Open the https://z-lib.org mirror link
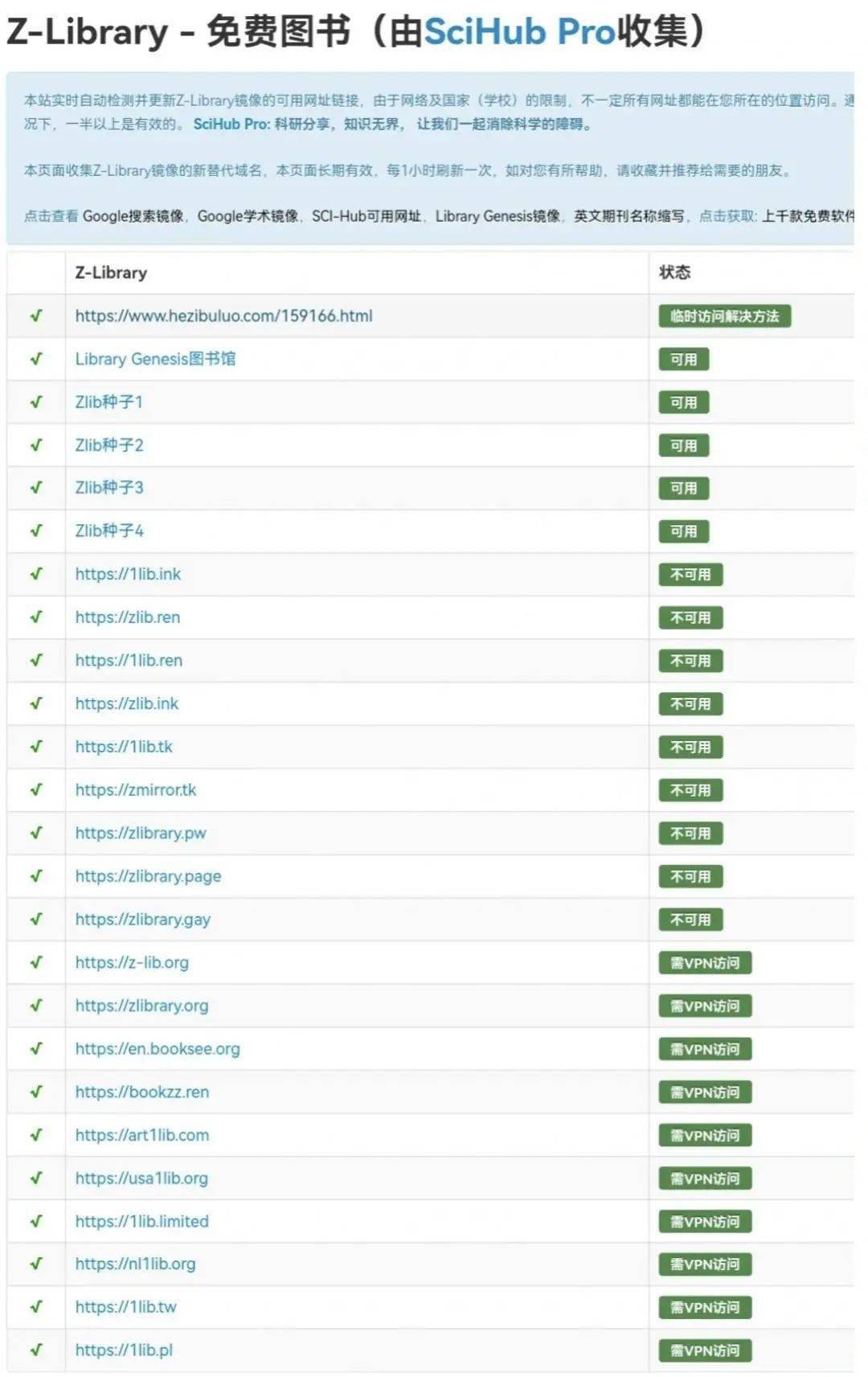 tap(132, 962)
